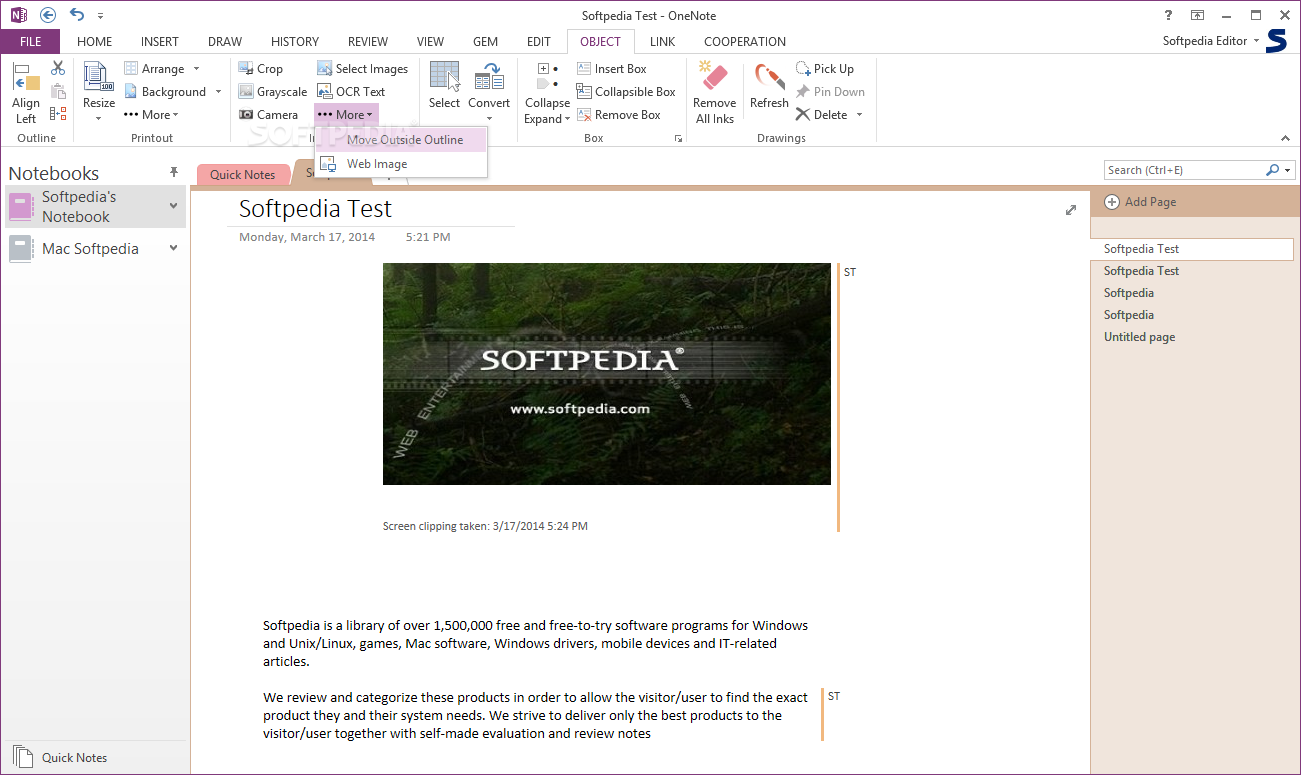The height and width of the screenshot is (775, 1301).
Task: Select the Web Image menu item
Action: [402, 164]
